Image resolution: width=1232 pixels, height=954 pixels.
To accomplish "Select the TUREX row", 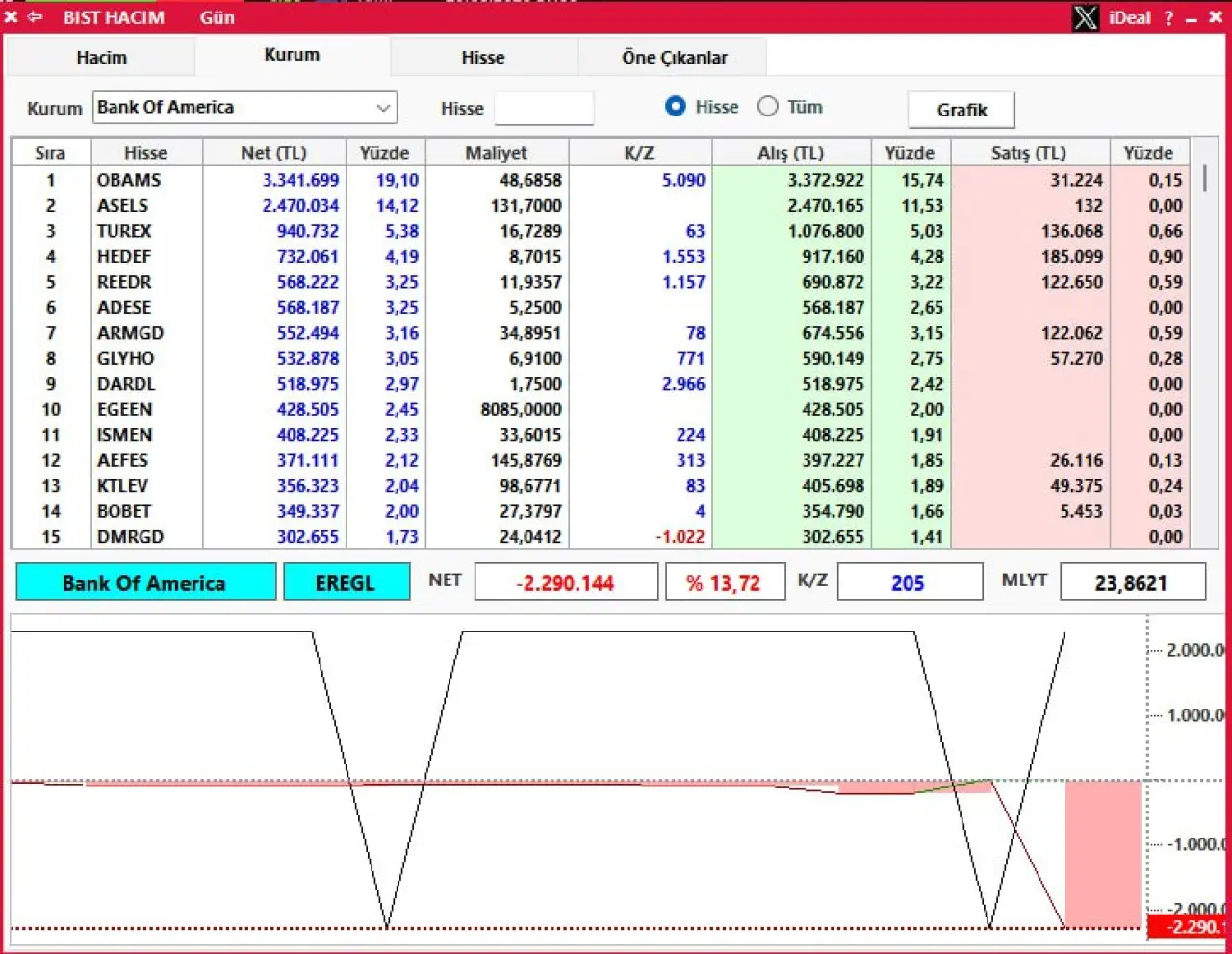I will coord(600,231).
